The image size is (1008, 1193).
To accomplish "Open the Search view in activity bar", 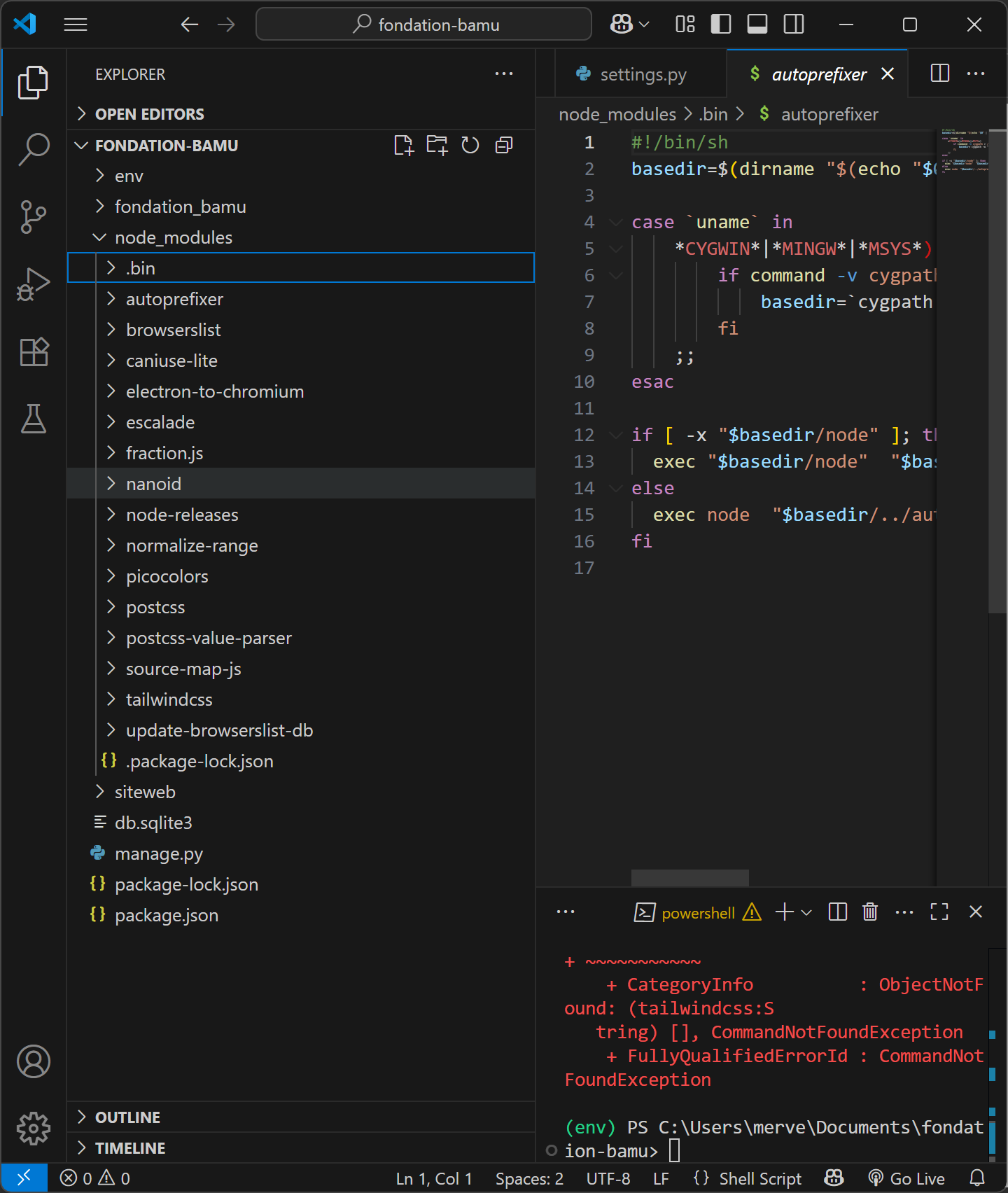I will (33, 149).
